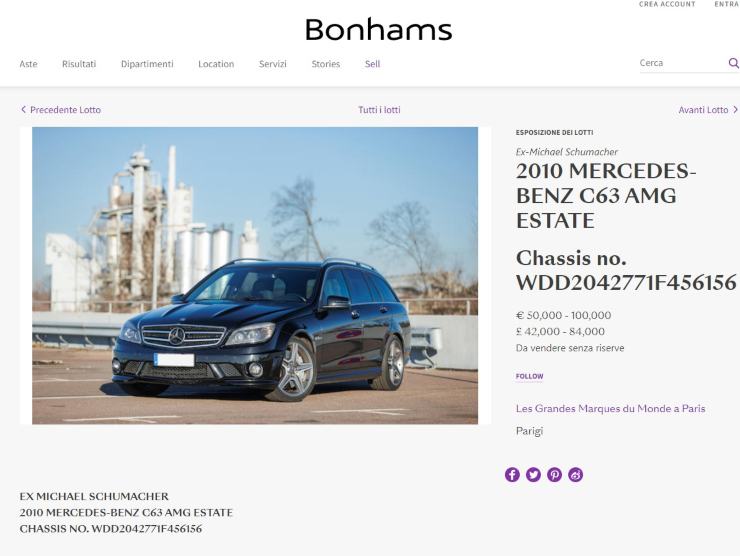This screenshot has width=740, height=556.
Task: Open the Risultati menu
Action: 79,64
